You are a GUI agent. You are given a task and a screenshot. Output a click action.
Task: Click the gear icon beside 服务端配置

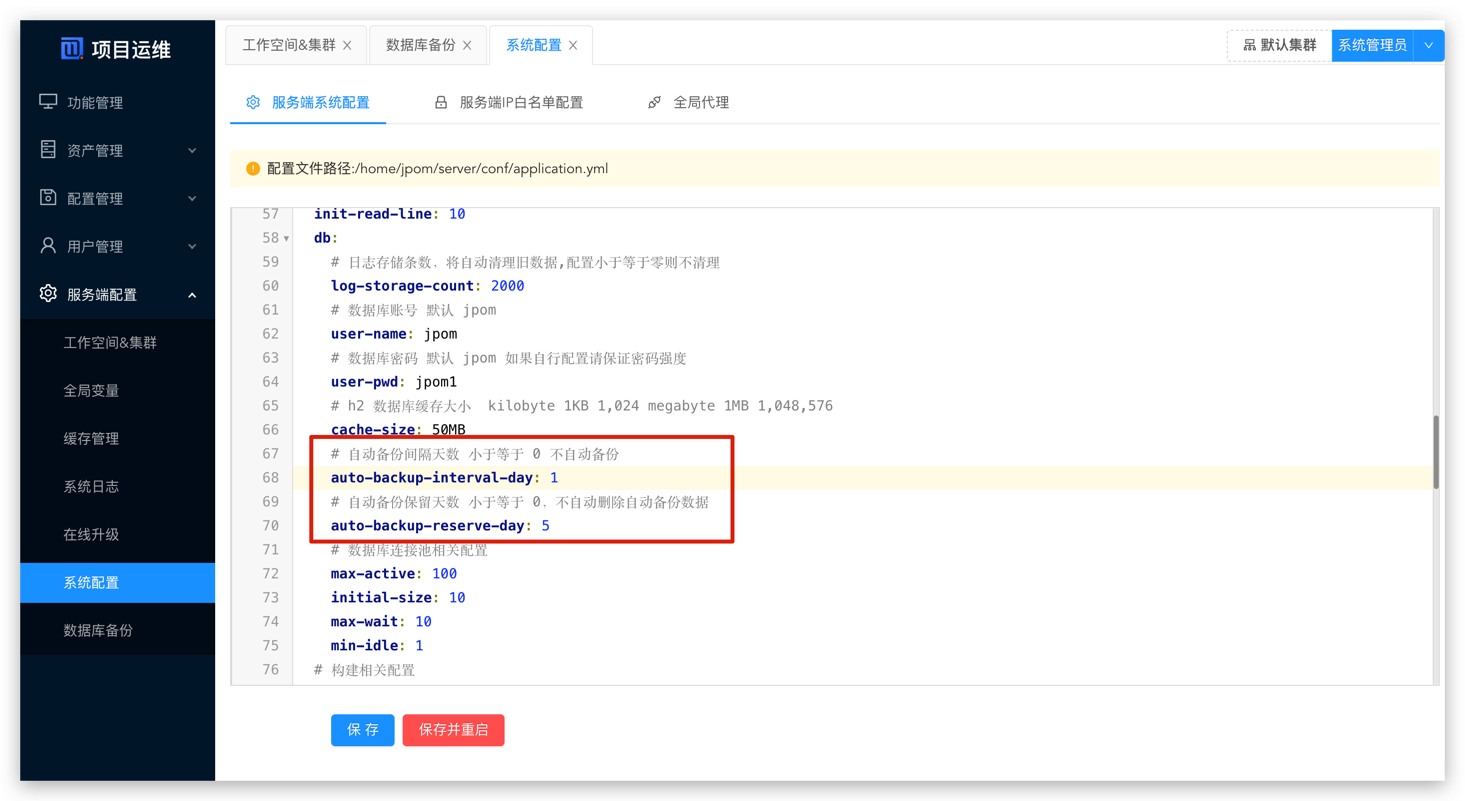pyautogui.click(x=48, y=294)
